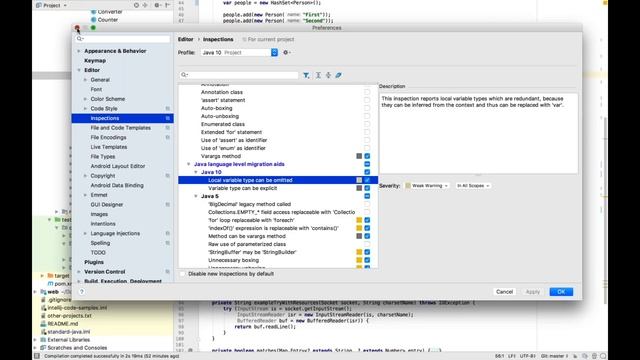Collapse Java language level migration aids group
Image resolution: width=640 pixels, height=360 pixels.
[x=189, y=164]
